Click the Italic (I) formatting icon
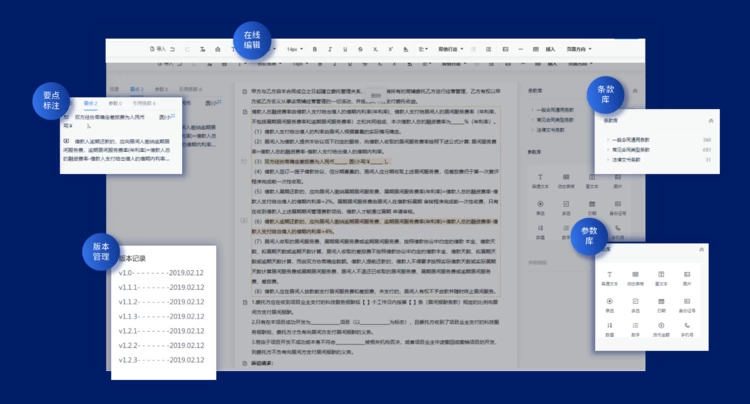Viewport: 750px width, 404px height. (x=330, y=48)
